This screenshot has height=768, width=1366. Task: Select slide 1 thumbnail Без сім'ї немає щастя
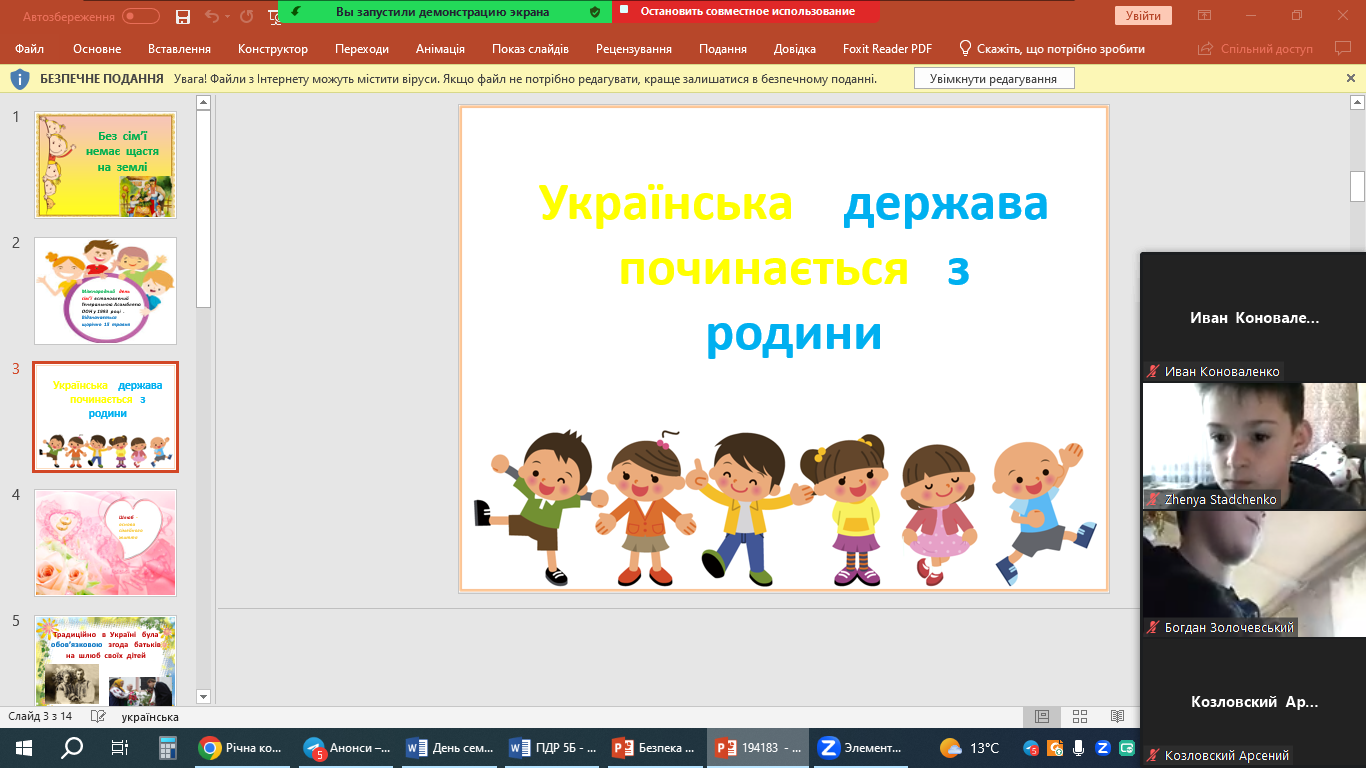(x=106, y=165)
